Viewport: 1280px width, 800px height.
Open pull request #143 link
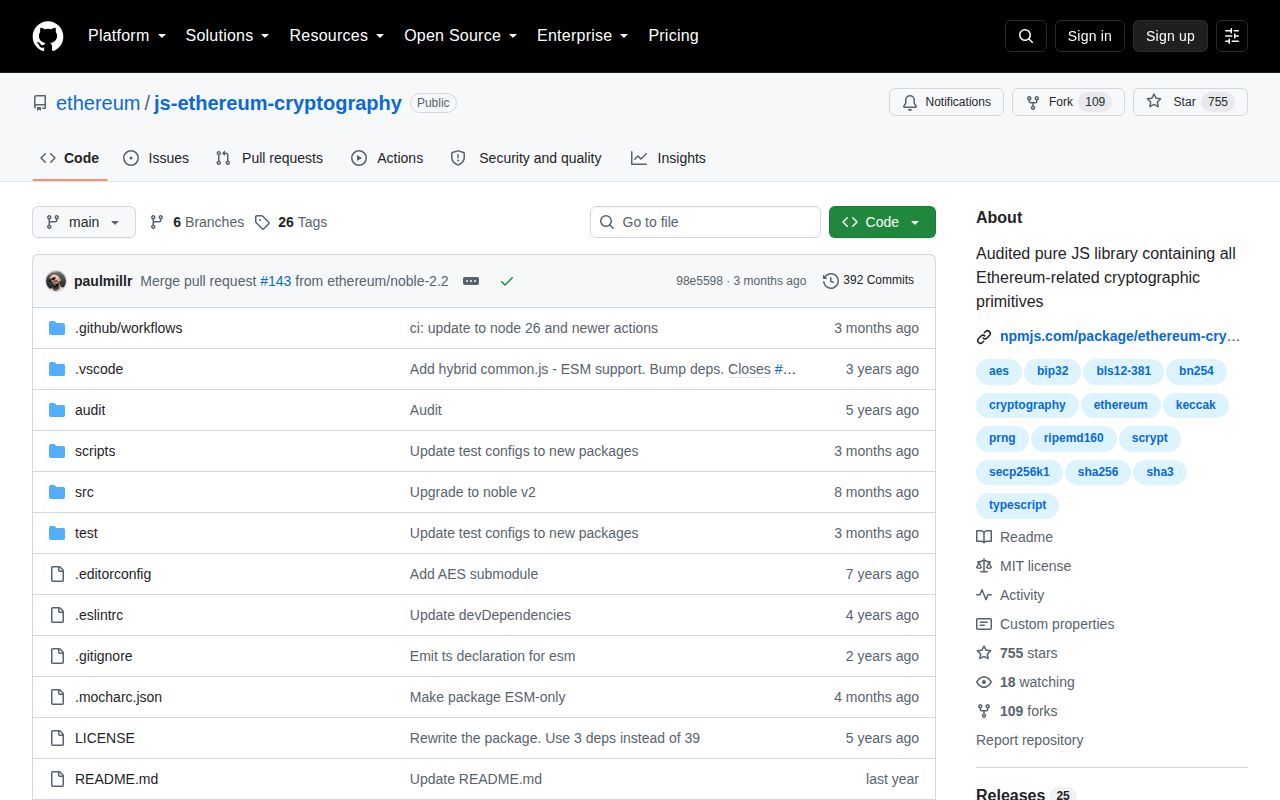click(275, 281)
